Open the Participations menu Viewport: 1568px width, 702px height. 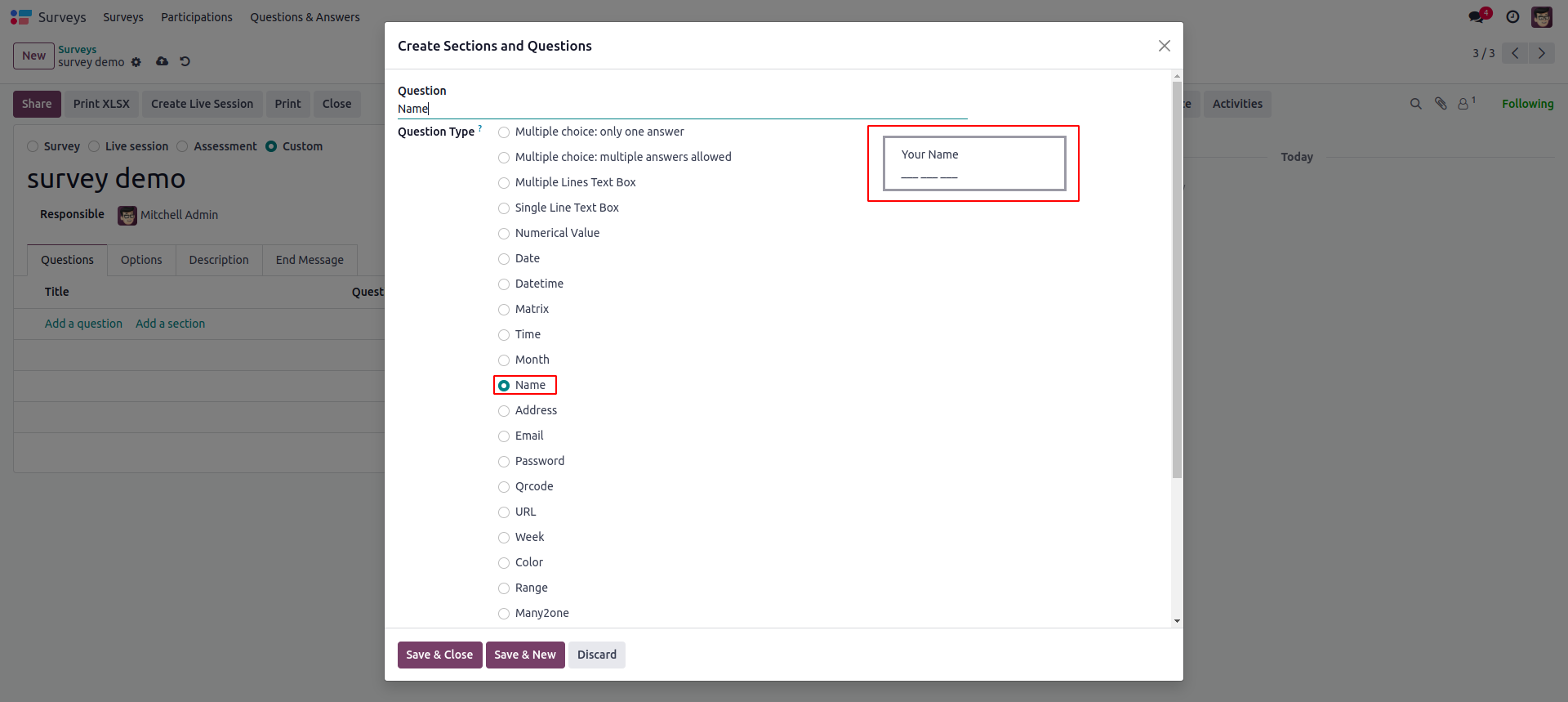[x=196, y=17]
